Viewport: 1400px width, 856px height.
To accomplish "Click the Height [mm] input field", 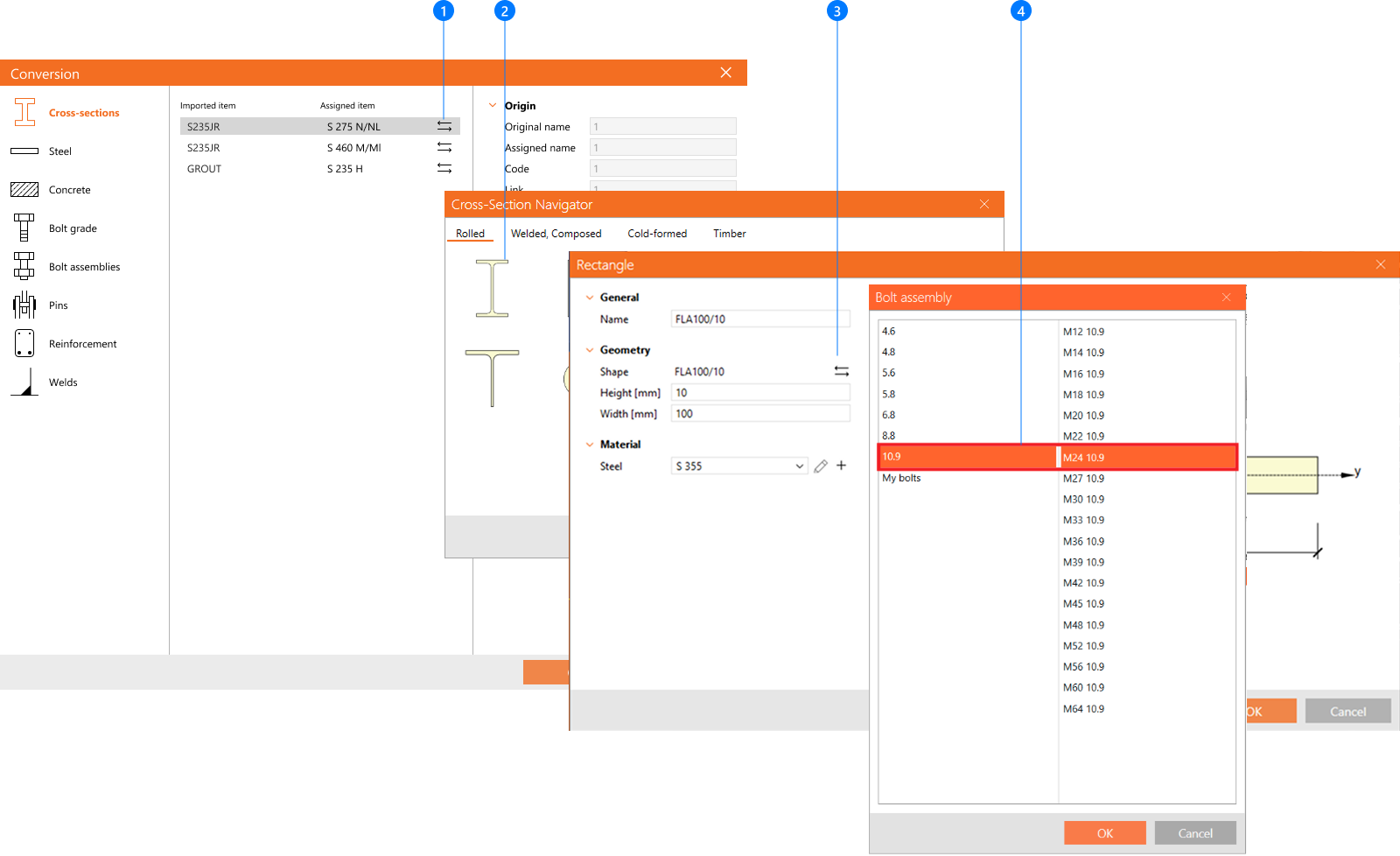I will point(759,393).
